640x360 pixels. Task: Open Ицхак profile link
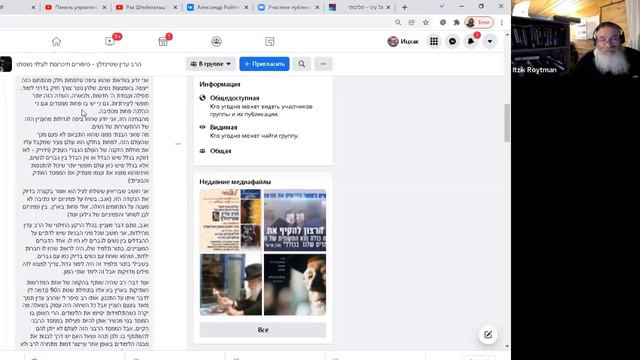[403, 41]
